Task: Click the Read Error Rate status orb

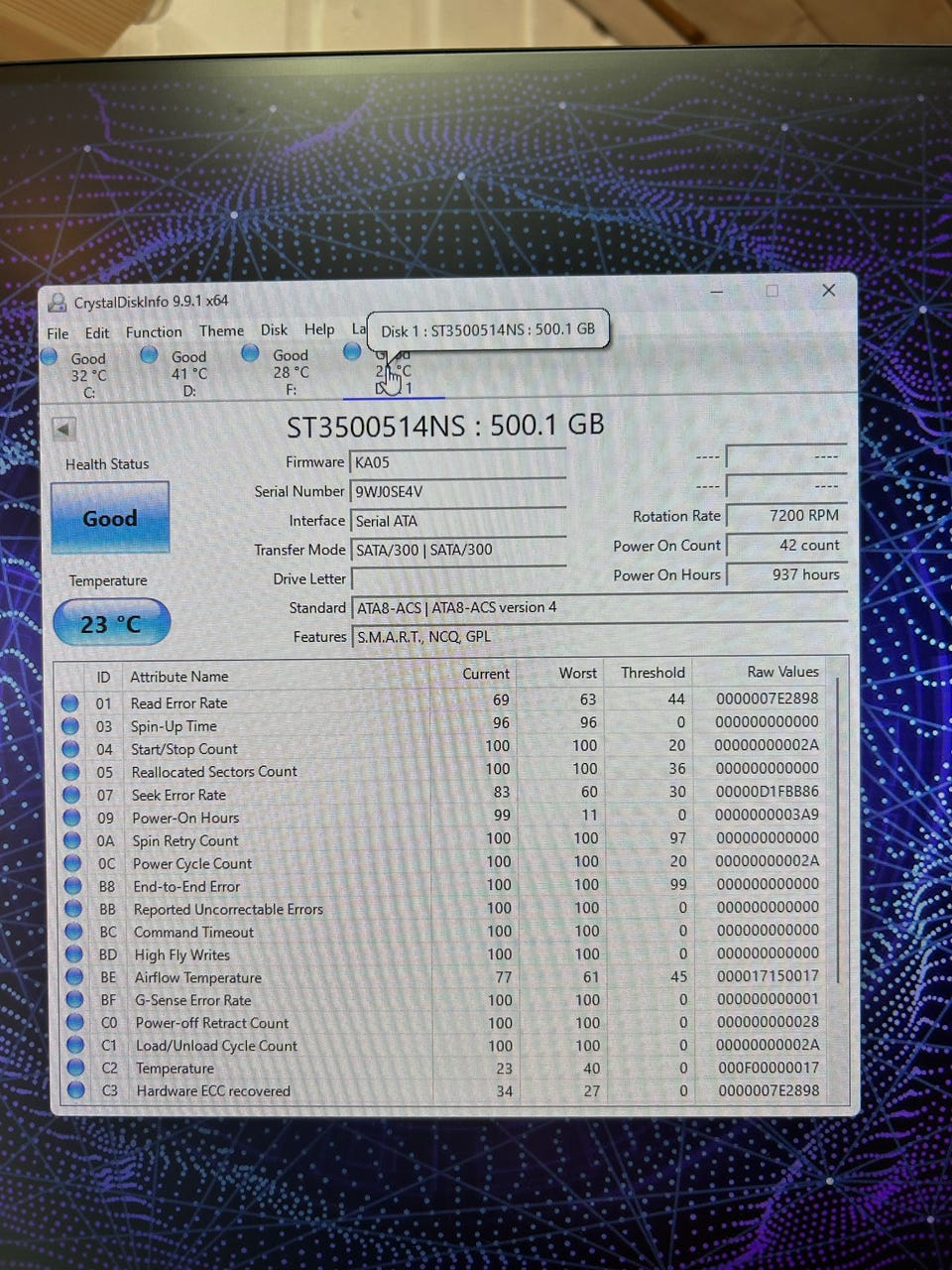Action: 69,702
